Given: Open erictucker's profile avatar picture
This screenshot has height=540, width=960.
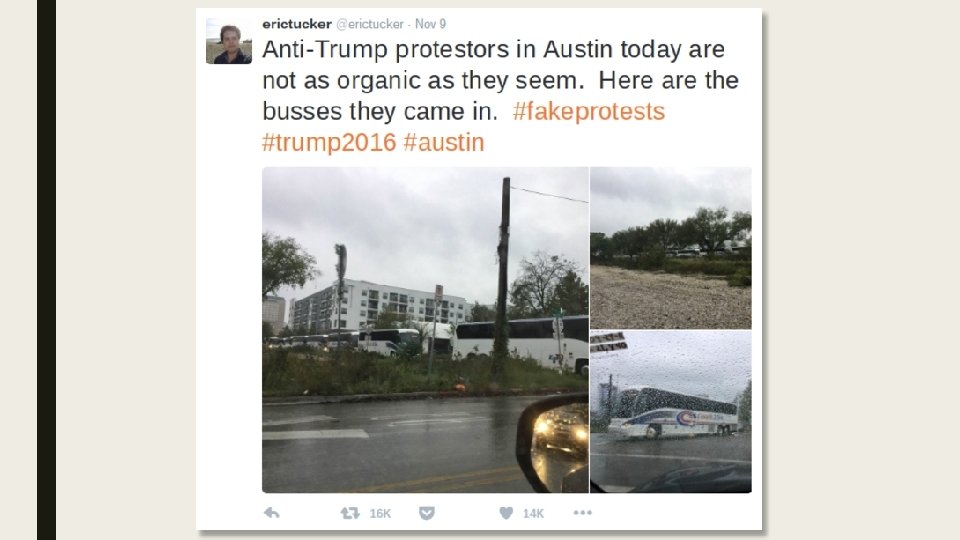Looking at the screenshot, I should pos(229,41).
